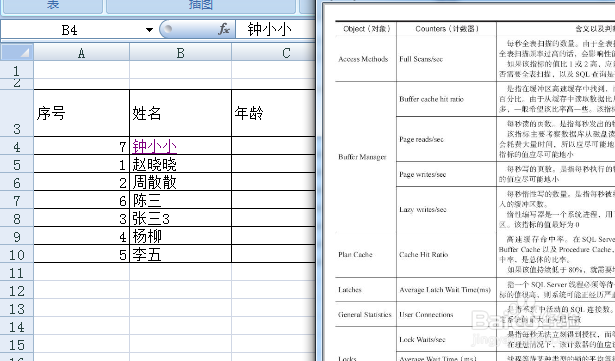Select row 14 header
The width and height of the screenshot is (615, 361).
pos(16,326)
